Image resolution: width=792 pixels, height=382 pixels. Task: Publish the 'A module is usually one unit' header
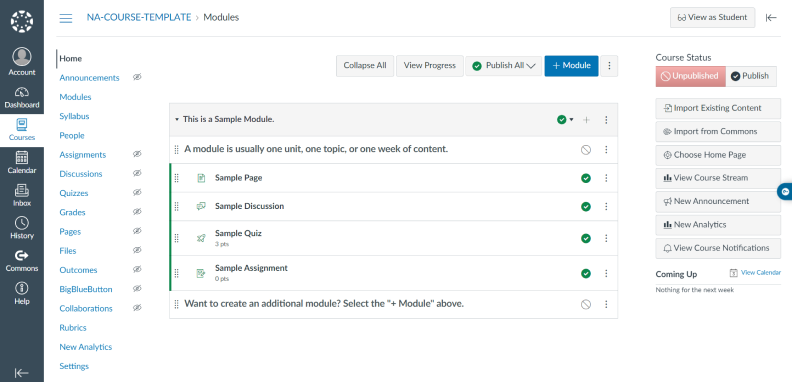[586, 150]
